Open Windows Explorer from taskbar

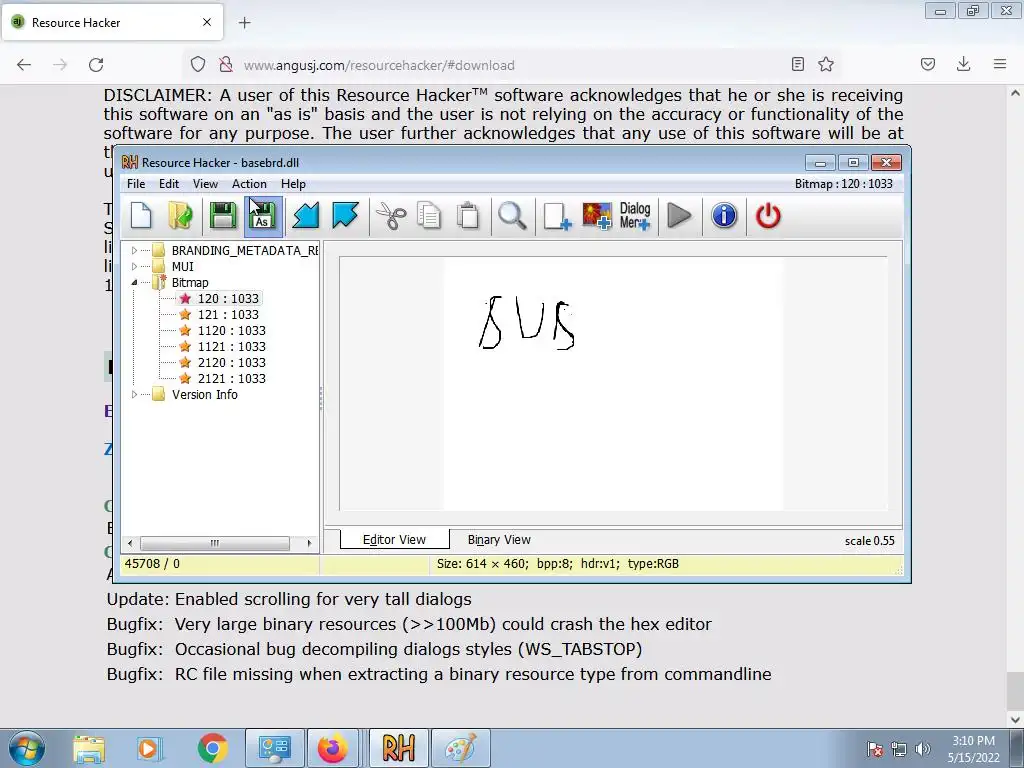[x=89, y=749]
